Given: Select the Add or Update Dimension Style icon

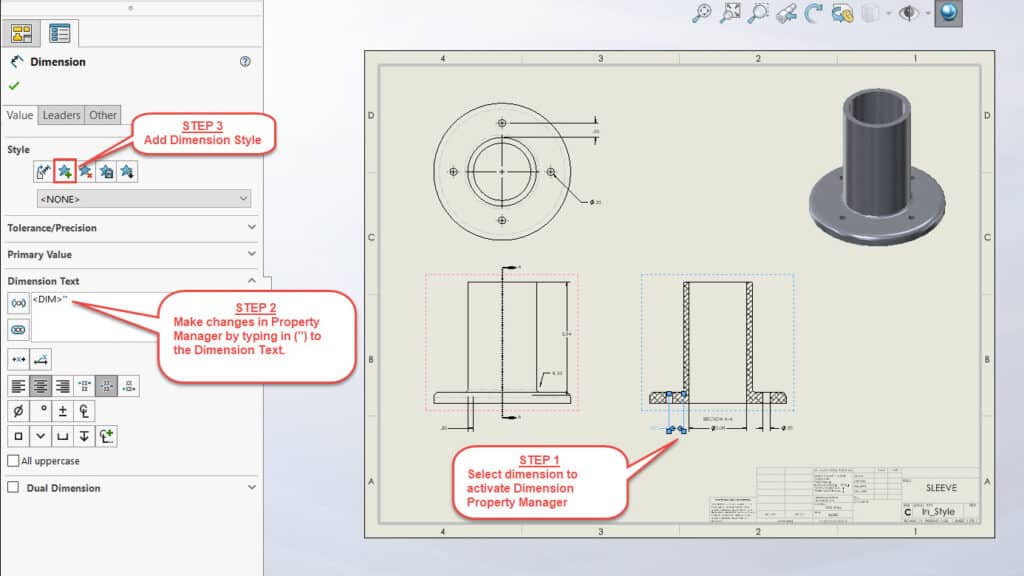Looking at the screenshot, I should (64, 170).
